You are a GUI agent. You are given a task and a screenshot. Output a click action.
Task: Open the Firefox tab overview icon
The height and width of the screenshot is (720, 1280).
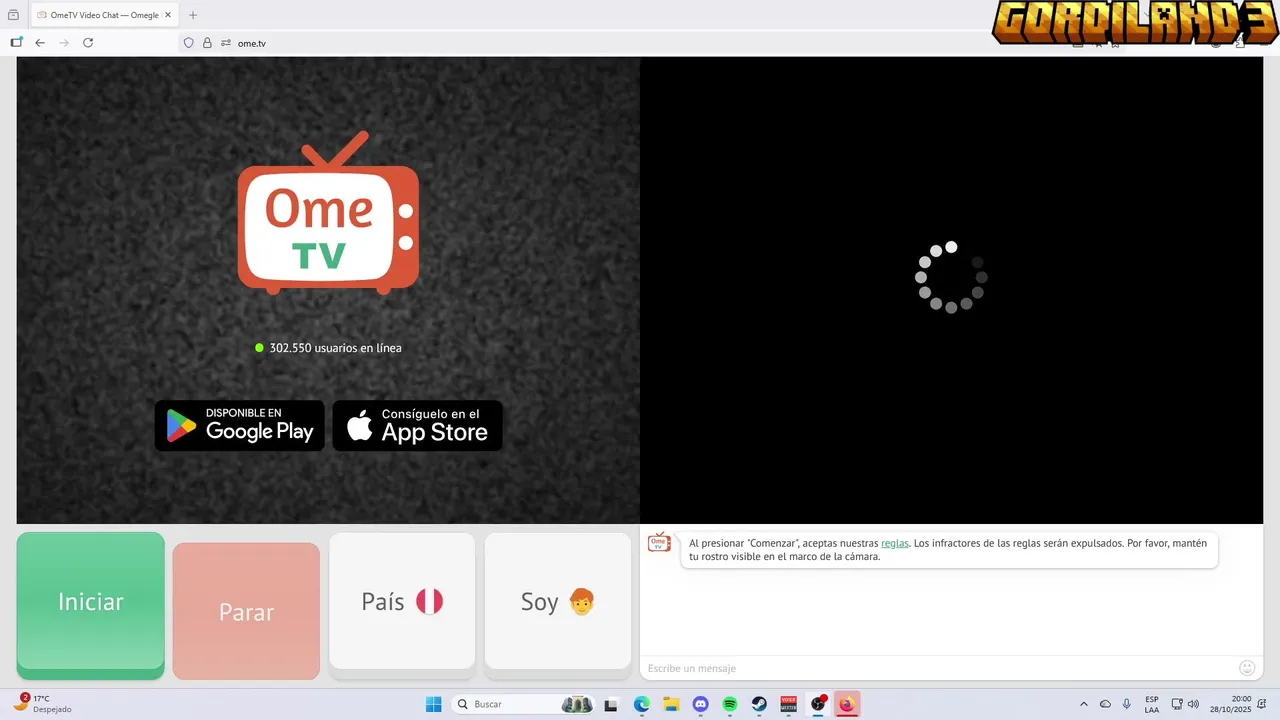point(13,15)
